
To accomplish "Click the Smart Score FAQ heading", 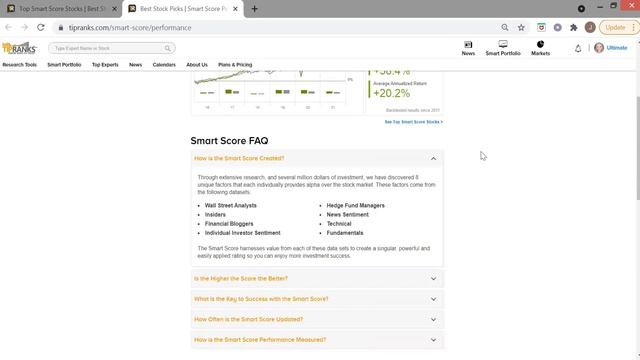I will click(x=229, y=141).
